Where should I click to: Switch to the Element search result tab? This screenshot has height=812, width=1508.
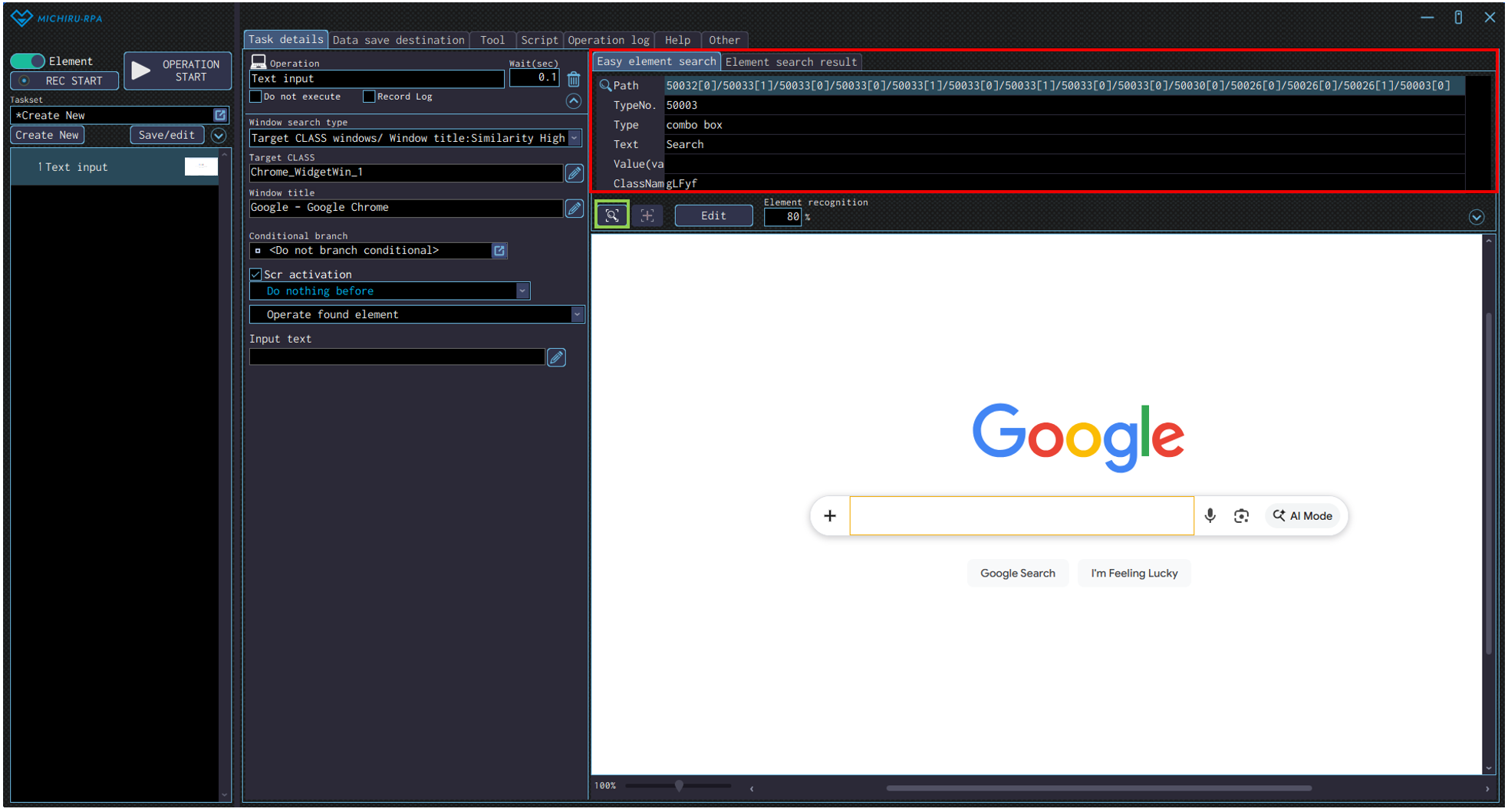click(791, 62)
